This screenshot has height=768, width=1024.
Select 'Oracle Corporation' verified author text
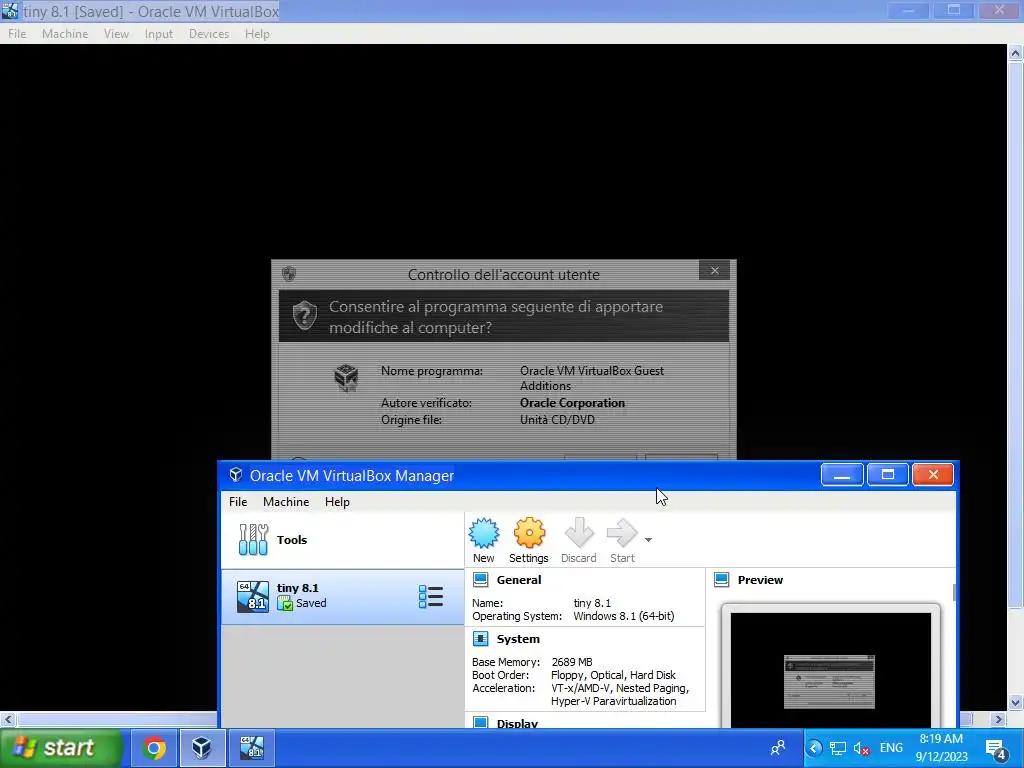click(x=572, y=403)
